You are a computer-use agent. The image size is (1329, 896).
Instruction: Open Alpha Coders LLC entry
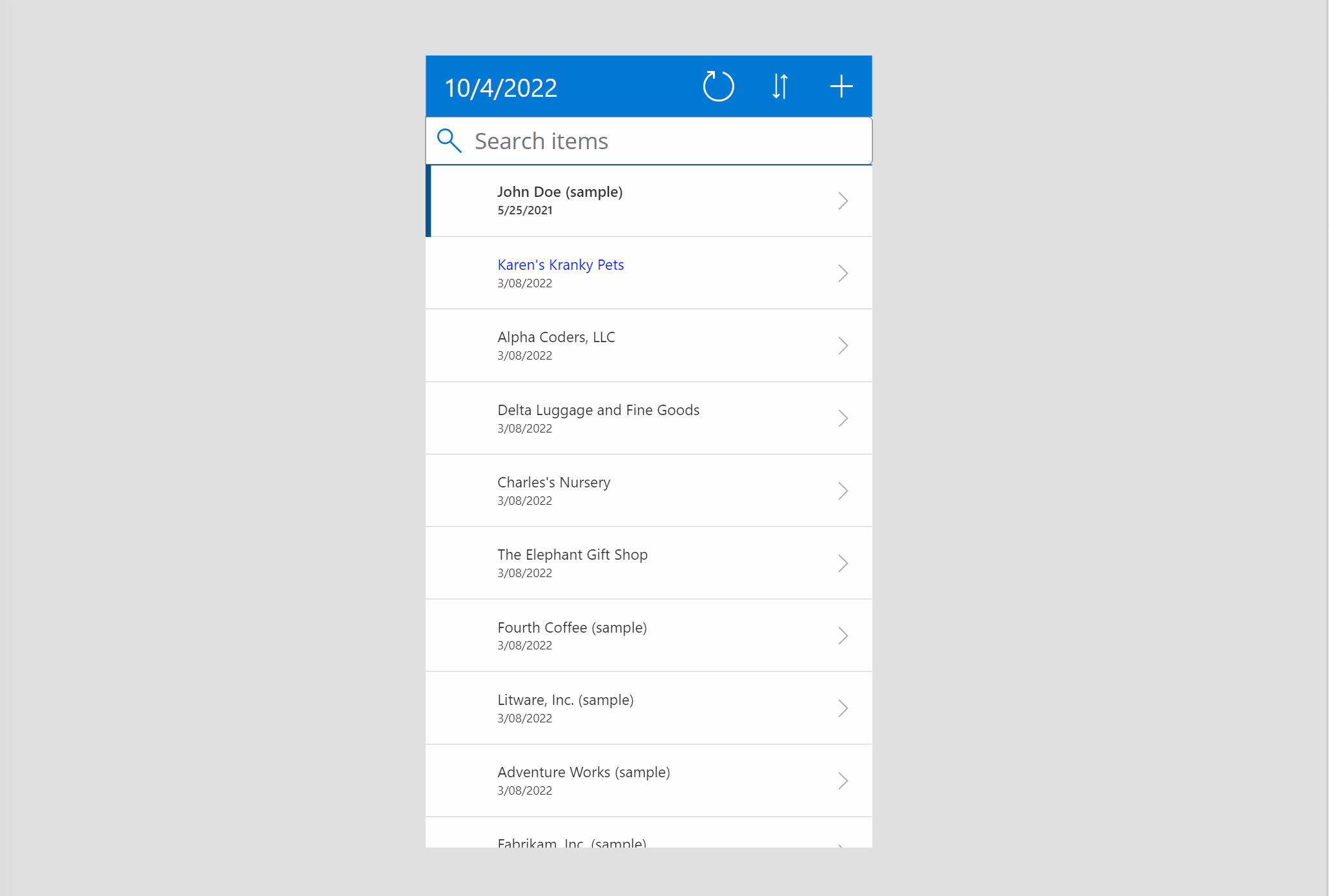pos(648,344)
